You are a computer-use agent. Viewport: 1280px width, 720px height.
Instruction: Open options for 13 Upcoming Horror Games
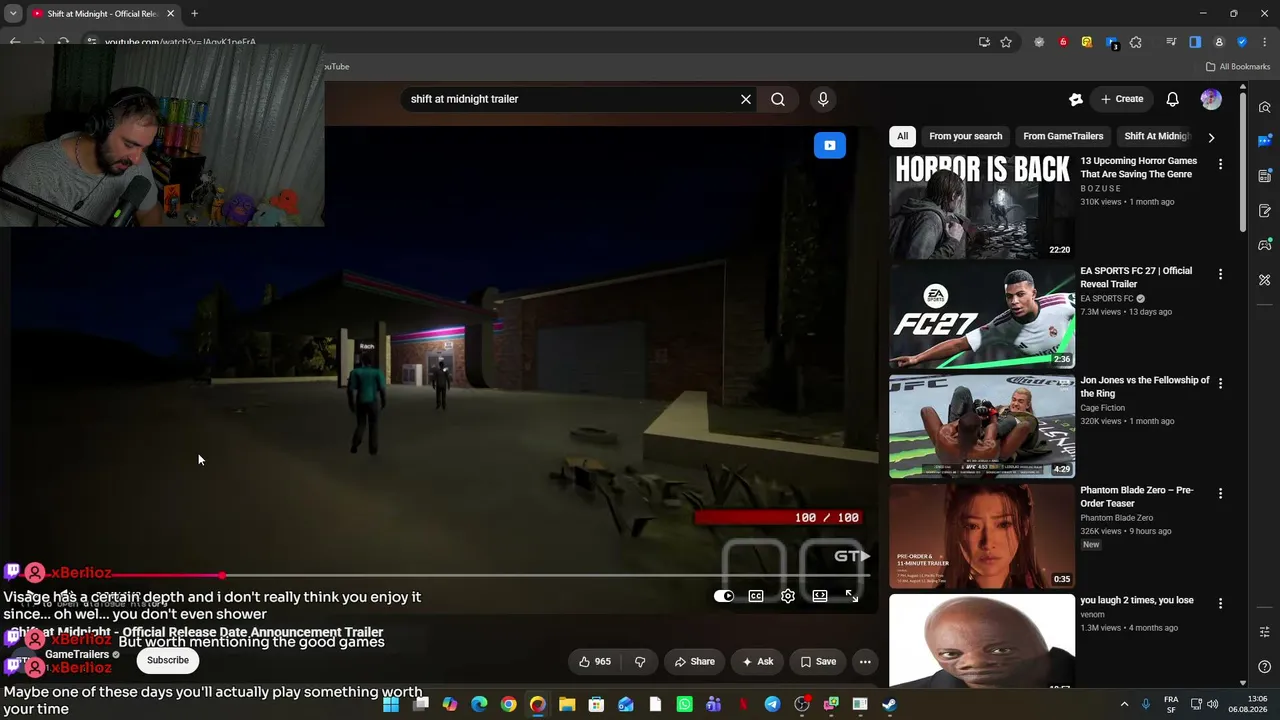coord(1220,164)
